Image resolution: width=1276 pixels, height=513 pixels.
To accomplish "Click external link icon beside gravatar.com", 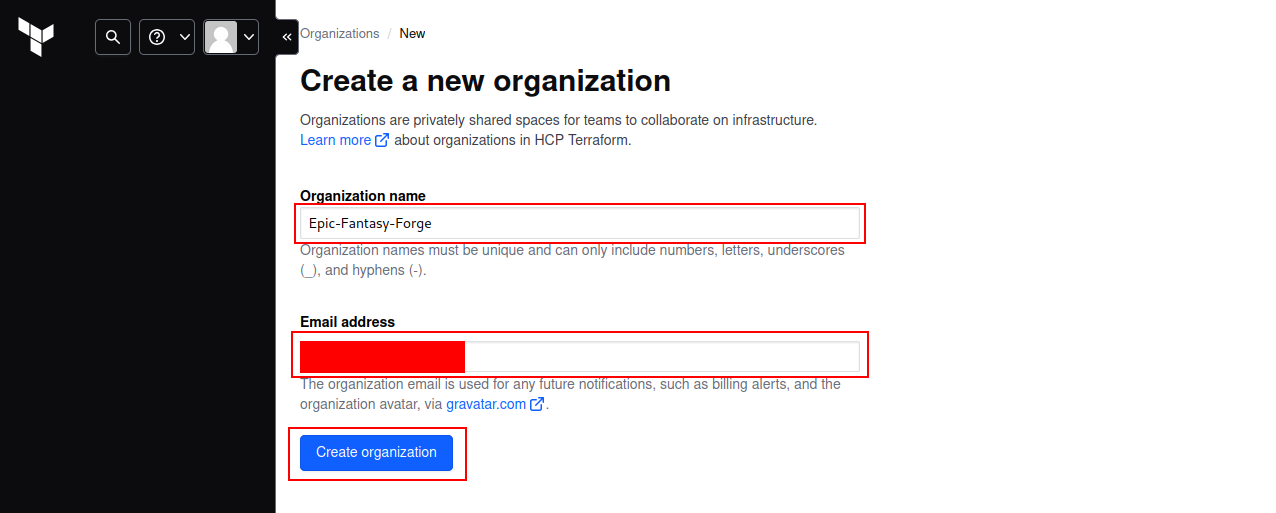I will [x=537, y=404].
